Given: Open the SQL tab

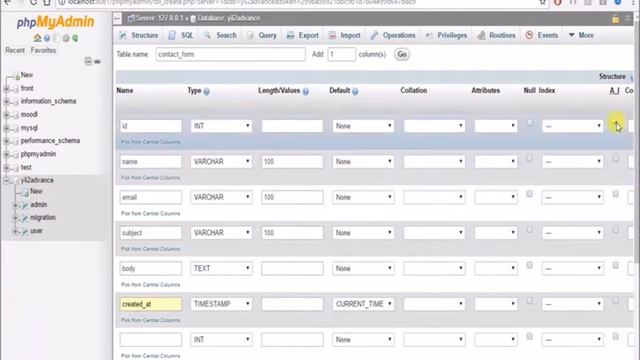Looking at the screenshot, I should [181, 36].
